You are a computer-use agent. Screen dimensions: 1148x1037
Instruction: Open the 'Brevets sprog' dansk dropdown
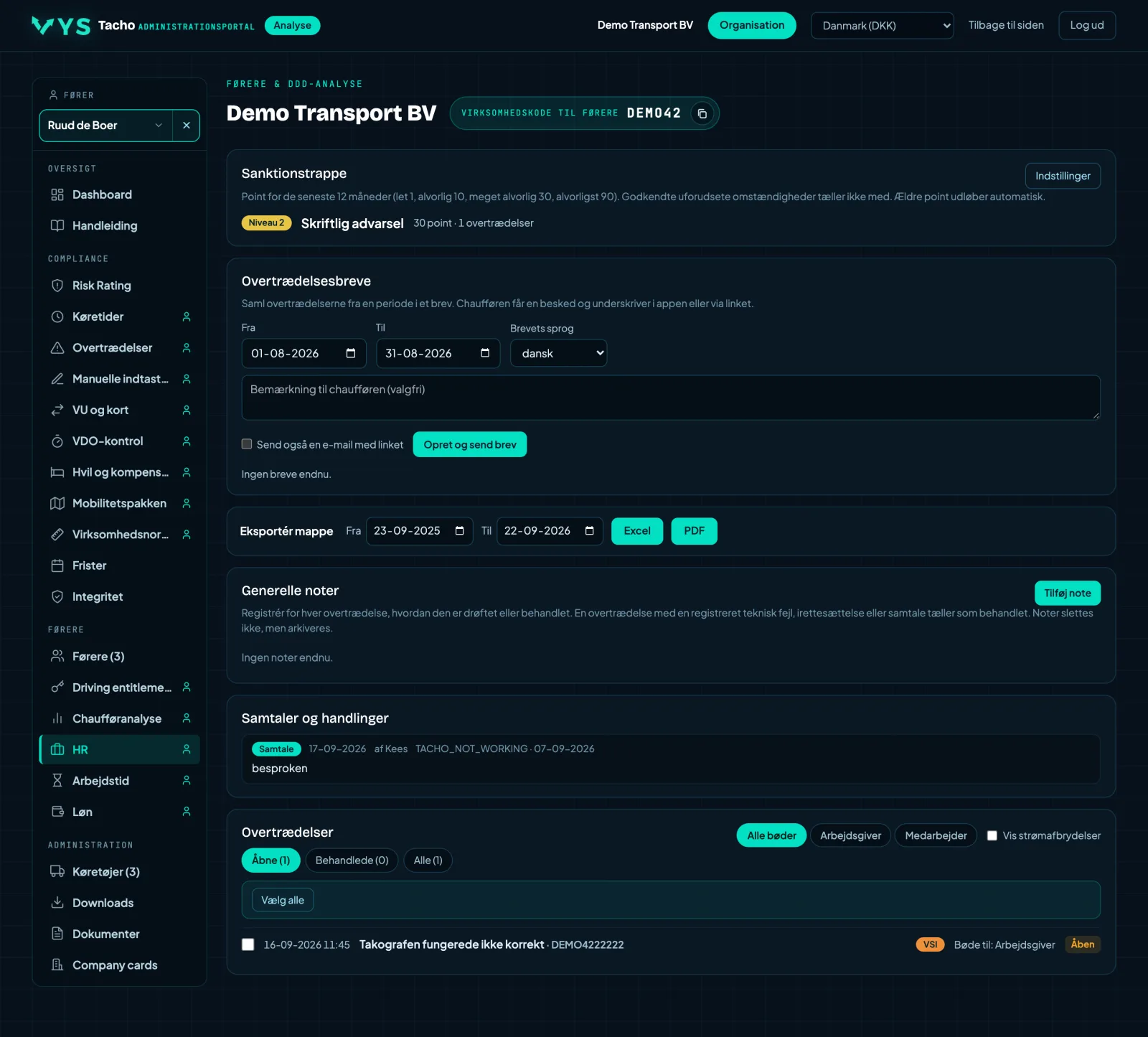pos(558,353)
